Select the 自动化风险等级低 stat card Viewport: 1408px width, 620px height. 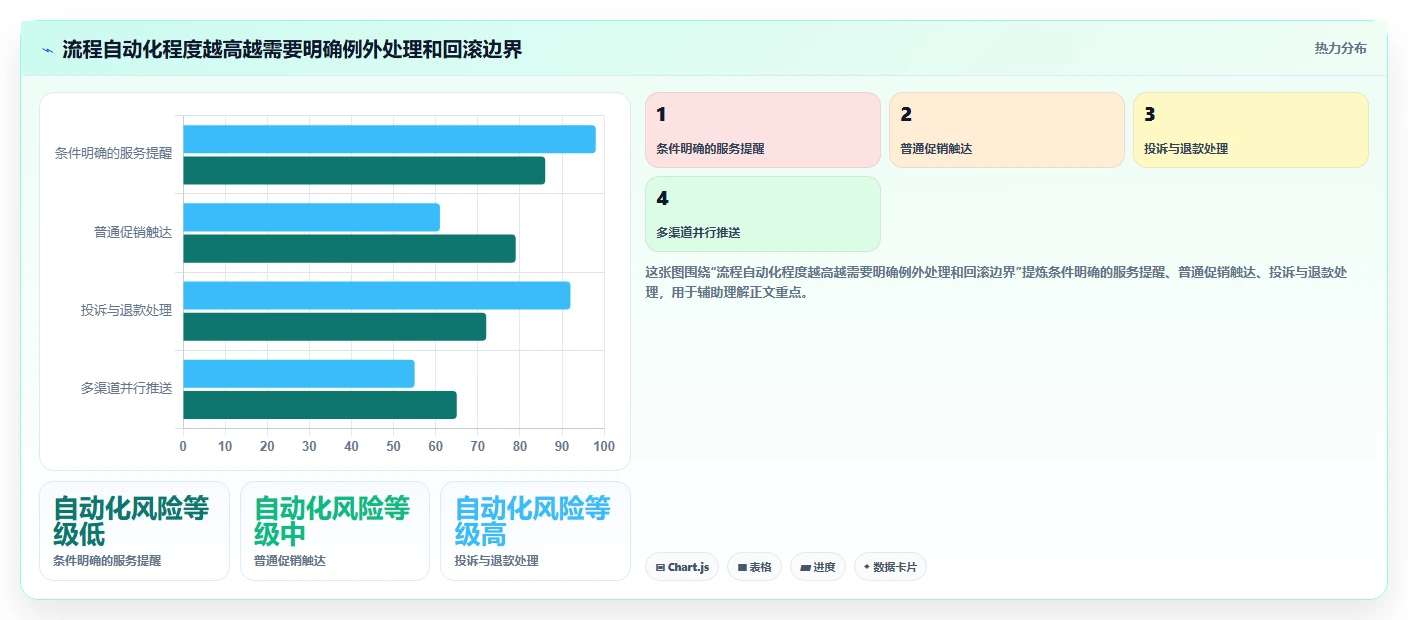pos(134,531)
